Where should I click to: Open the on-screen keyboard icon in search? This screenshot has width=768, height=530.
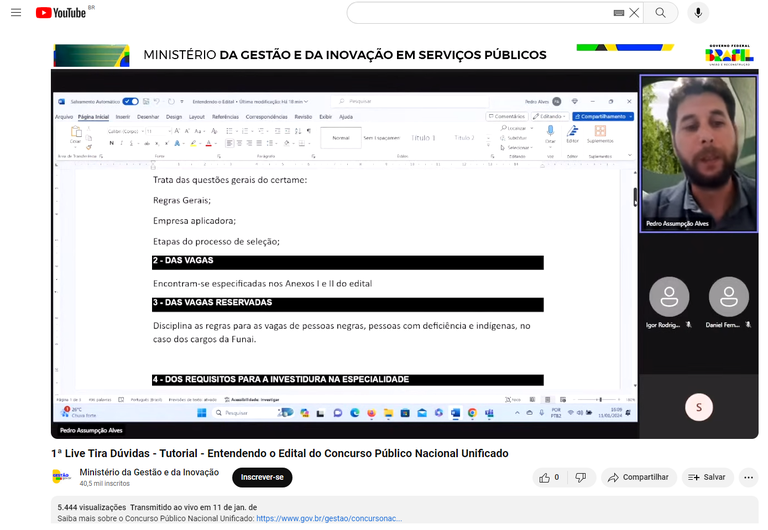click(x=619, y=13)
